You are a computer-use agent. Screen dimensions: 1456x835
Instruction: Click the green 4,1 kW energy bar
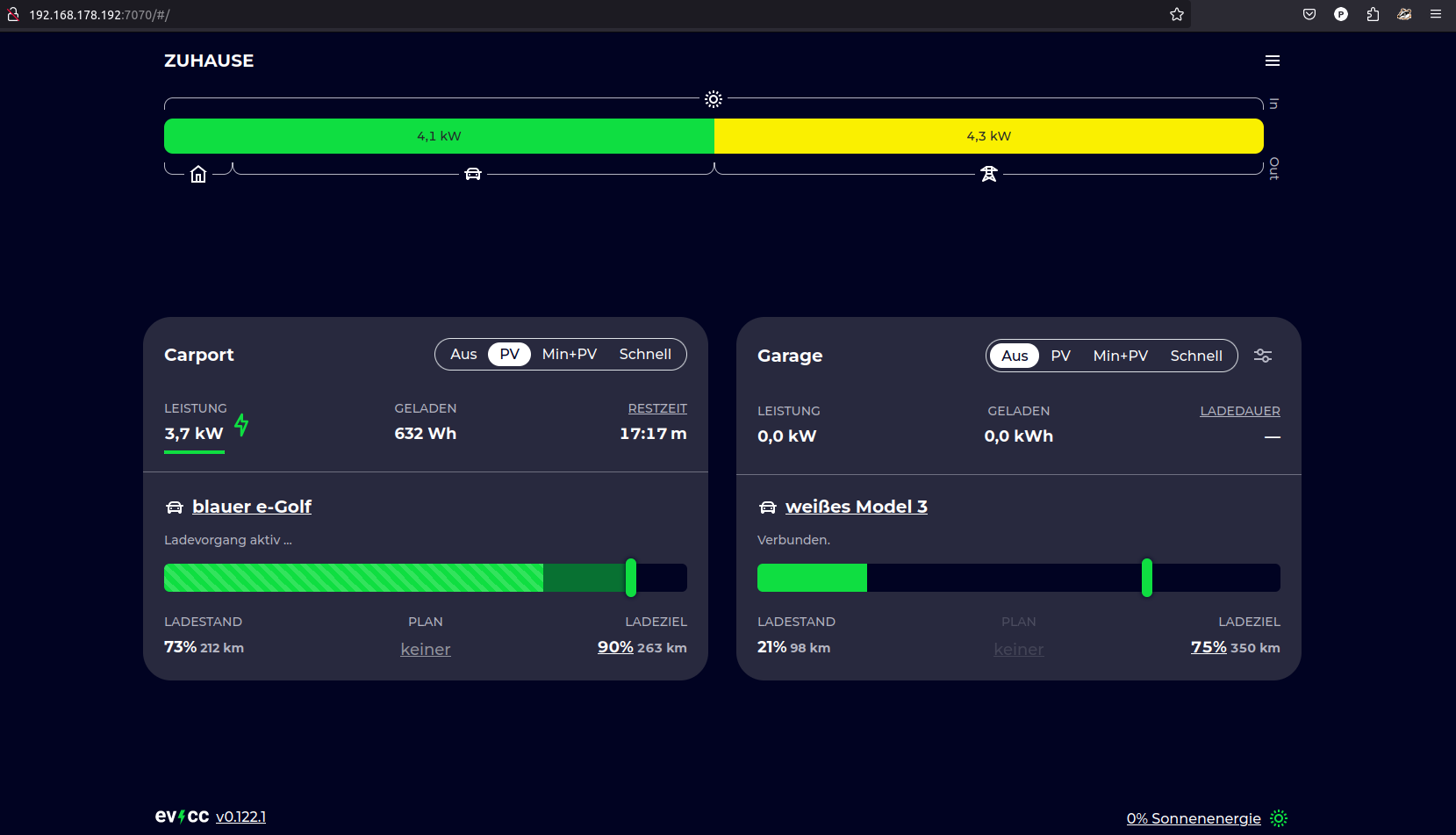pyautogui.click(x=439, y=136)
